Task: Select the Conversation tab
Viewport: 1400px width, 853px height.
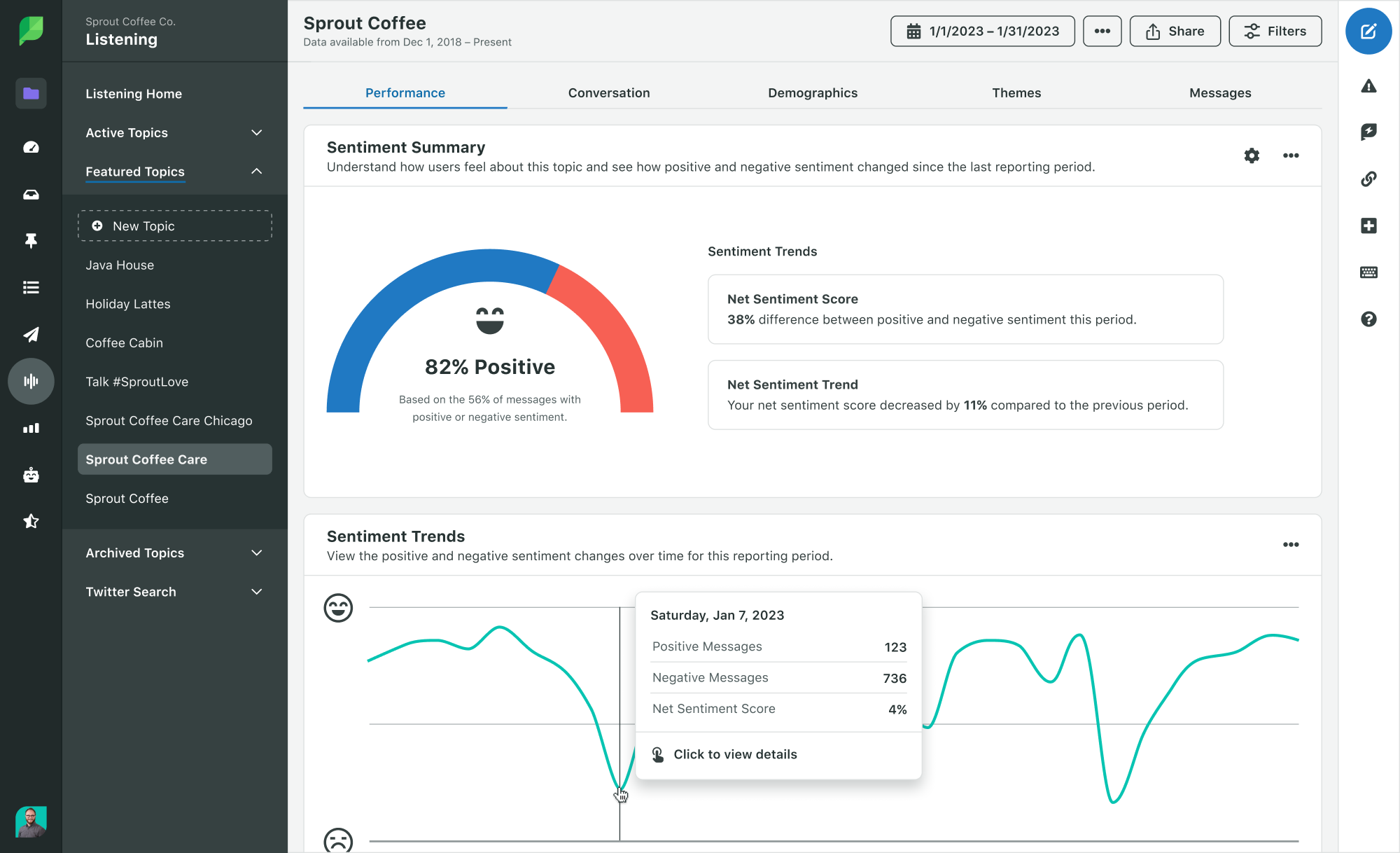Action: (609, 92)
